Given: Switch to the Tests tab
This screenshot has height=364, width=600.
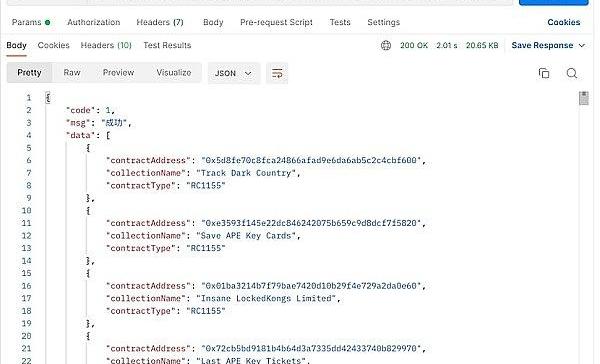Looking at the screenshot, I should pyautogui.click(x=340, y=22).
